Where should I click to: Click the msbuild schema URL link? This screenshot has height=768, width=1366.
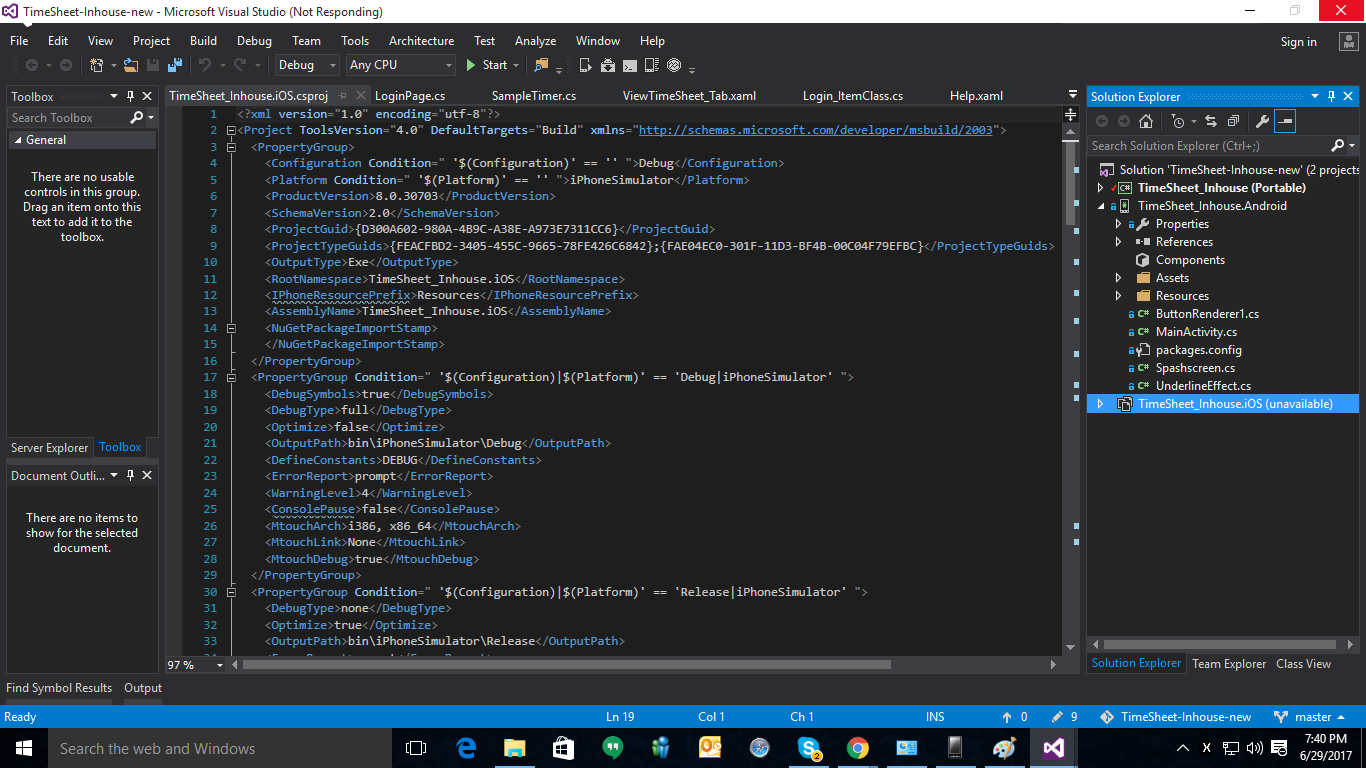pos(815,130)
